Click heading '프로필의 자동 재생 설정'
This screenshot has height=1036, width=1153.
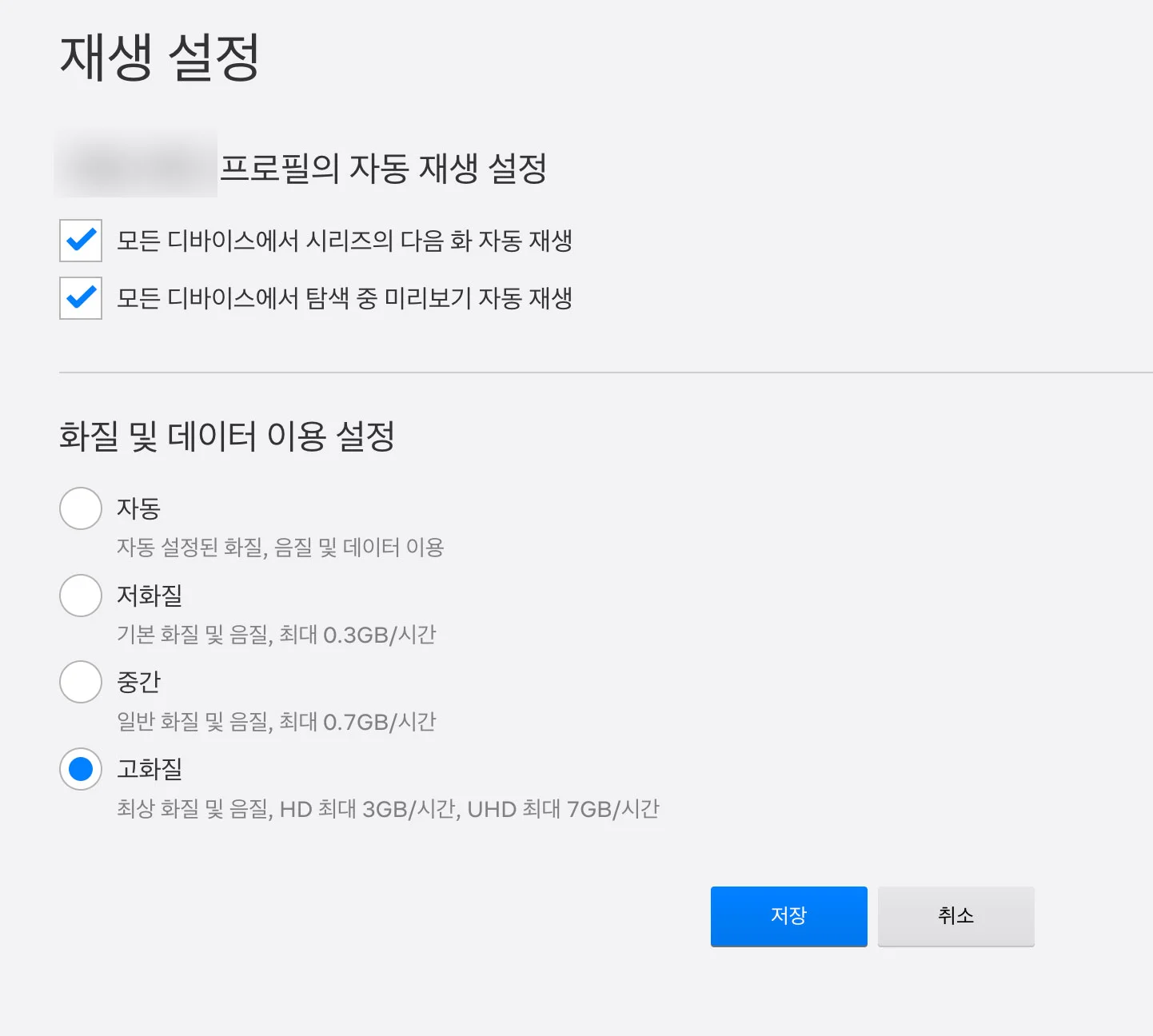pos(384,169)
